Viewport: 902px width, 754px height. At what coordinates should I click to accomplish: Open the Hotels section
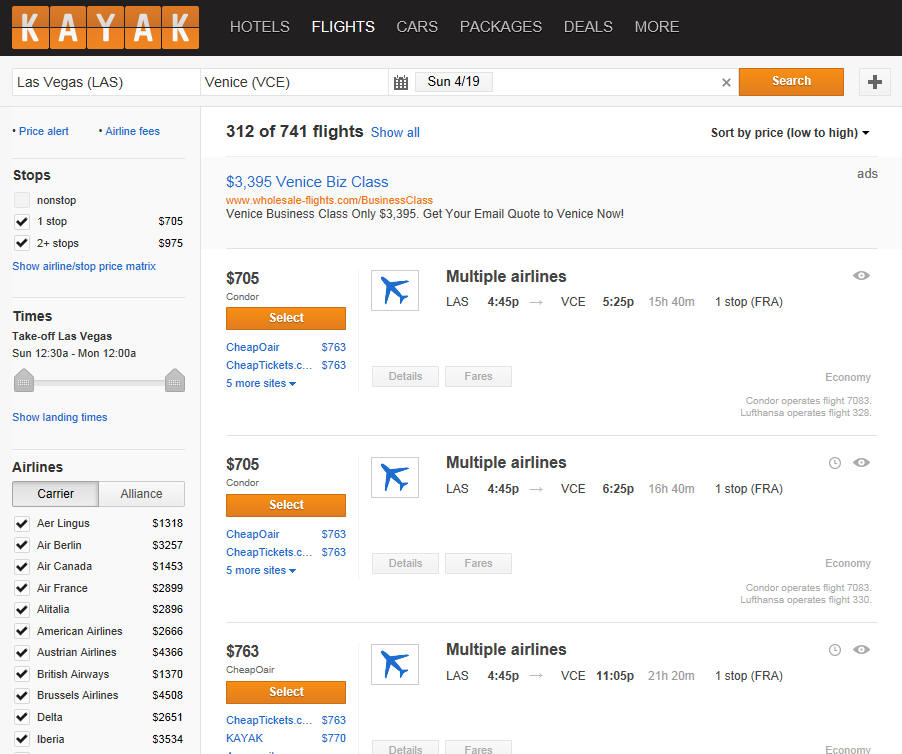259,27
